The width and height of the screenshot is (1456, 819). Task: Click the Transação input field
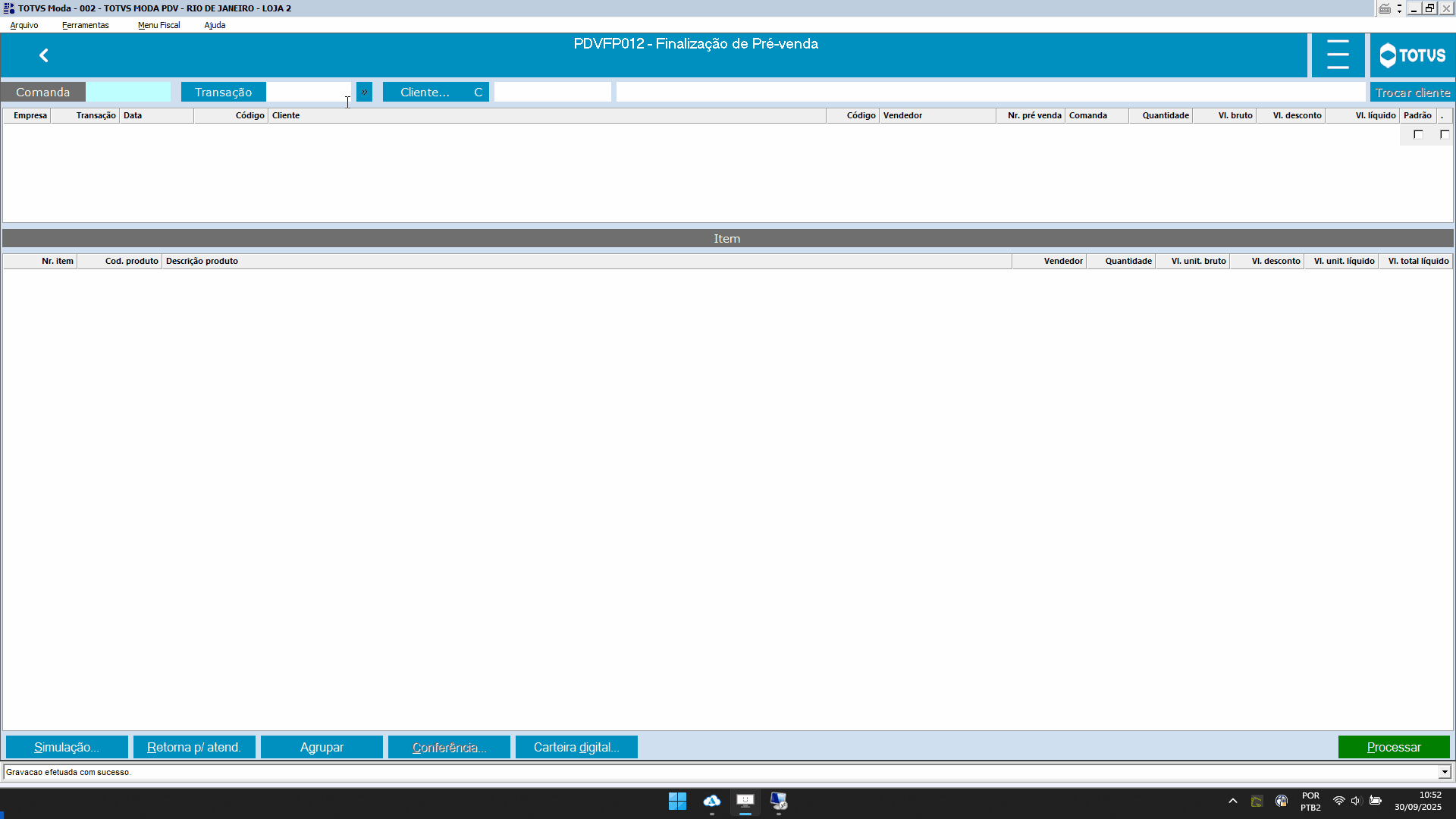click(x=308, y=92)
